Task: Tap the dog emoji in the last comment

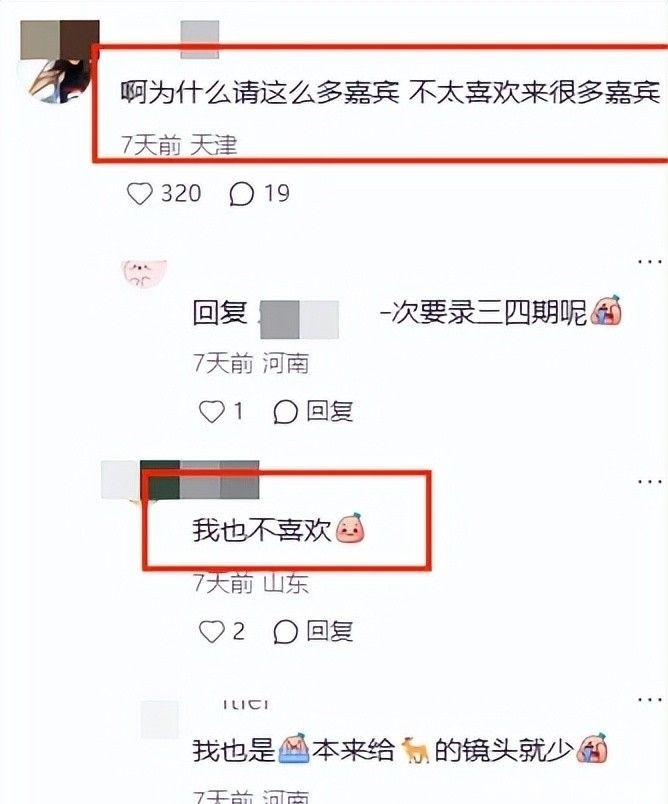Action: pos(415,750)
